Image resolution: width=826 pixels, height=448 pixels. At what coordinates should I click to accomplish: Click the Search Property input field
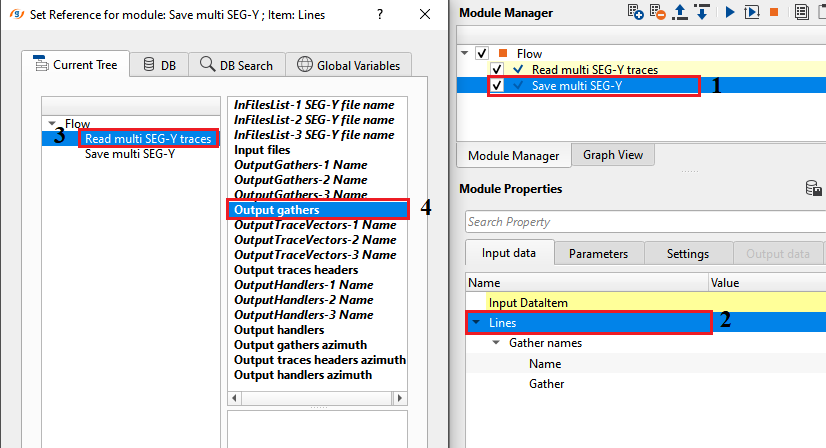click(x=640, y=222)
